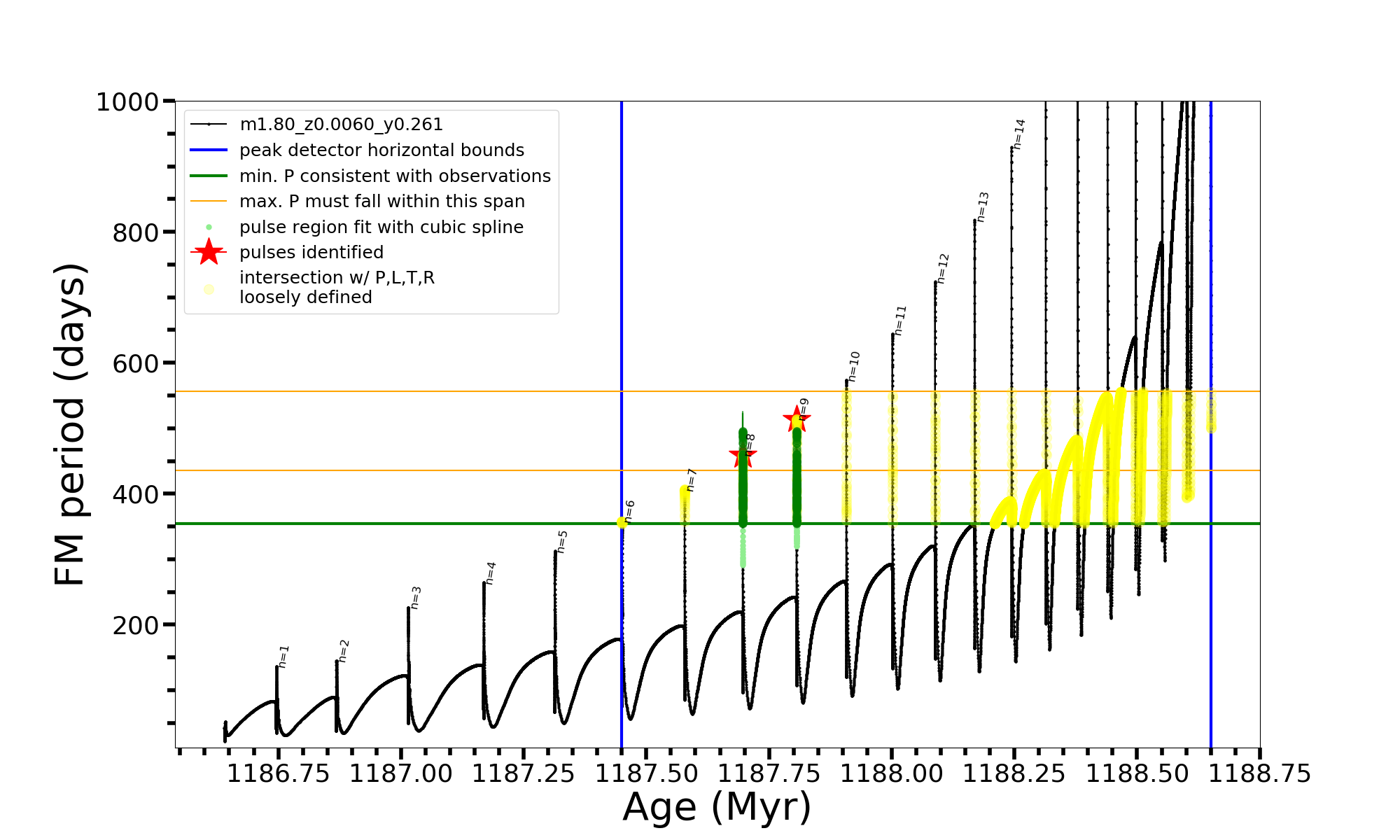Click the n=10 peak label
Screen dimensions: 1400x840
(x=853, y=367)
